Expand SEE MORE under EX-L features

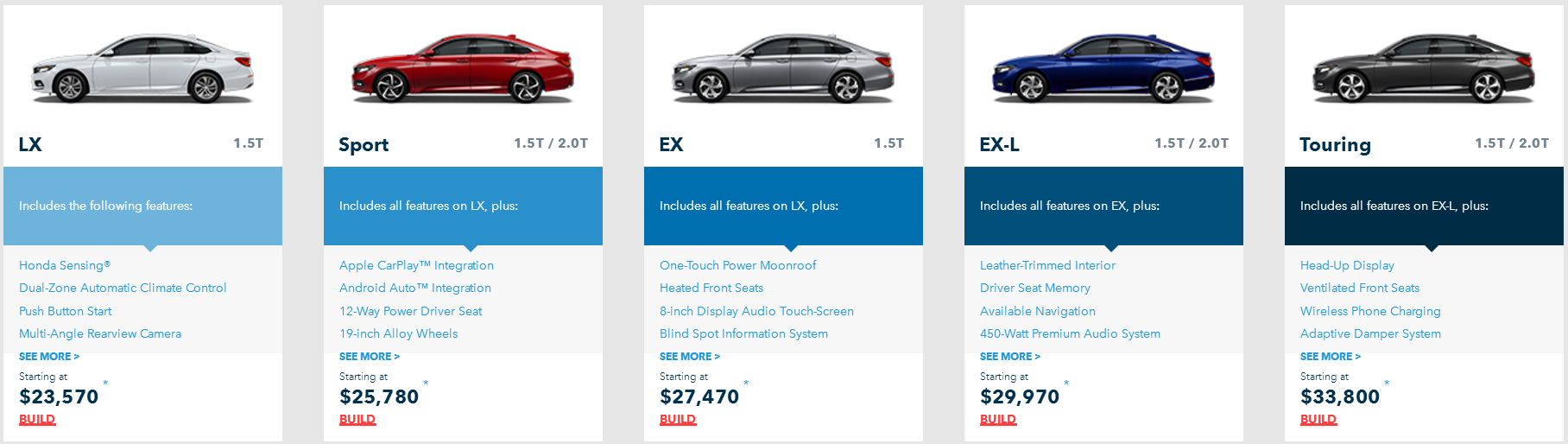coord(1010,357)
